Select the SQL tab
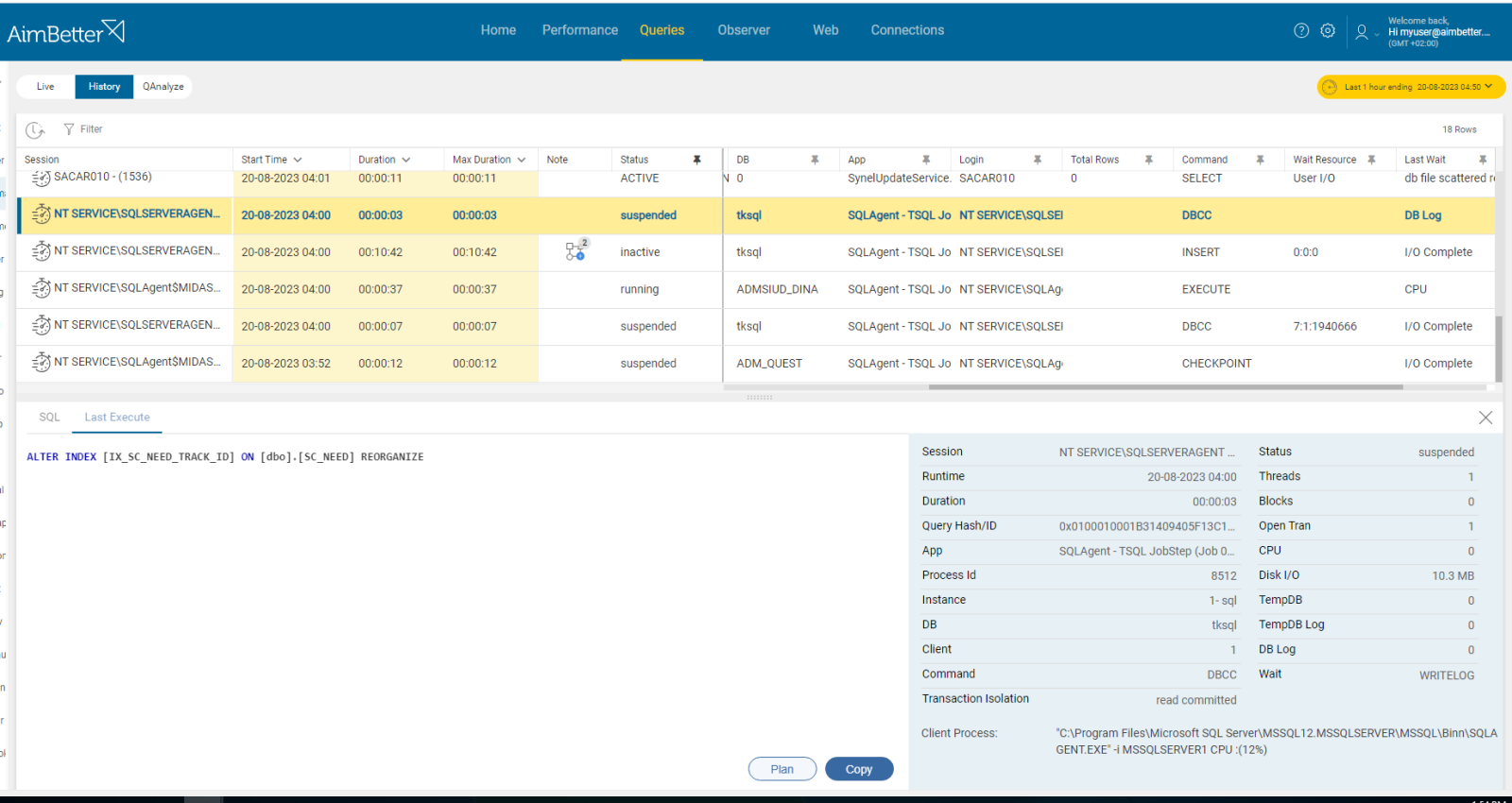1512x803 pixels. [49, 418]
